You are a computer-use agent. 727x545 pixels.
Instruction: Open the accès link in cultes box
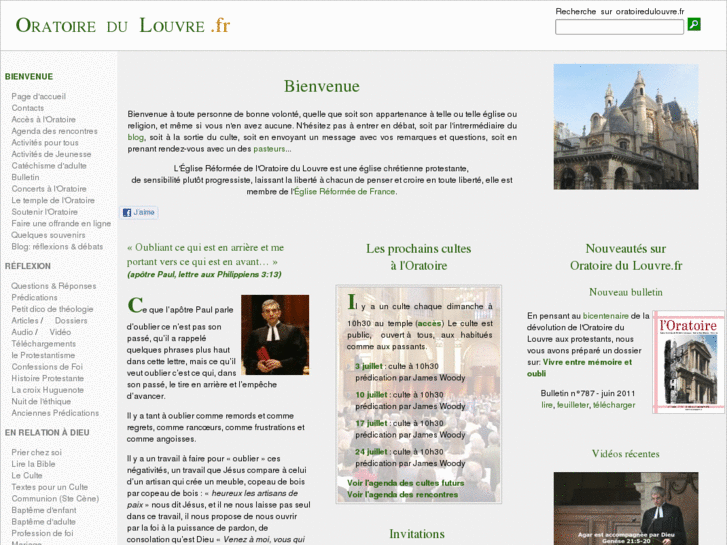click(430, 324)
